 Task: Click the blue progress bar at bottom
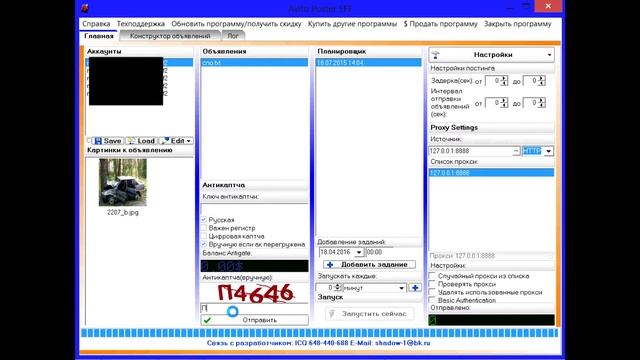pos(319,333)
